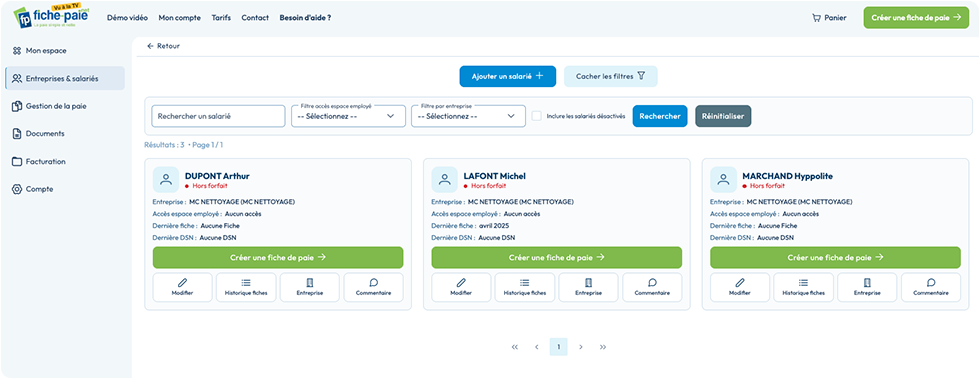980x379 pixels.
Task: Open Historique fiches for LAFONT Michel
Action: pos(525,287)
